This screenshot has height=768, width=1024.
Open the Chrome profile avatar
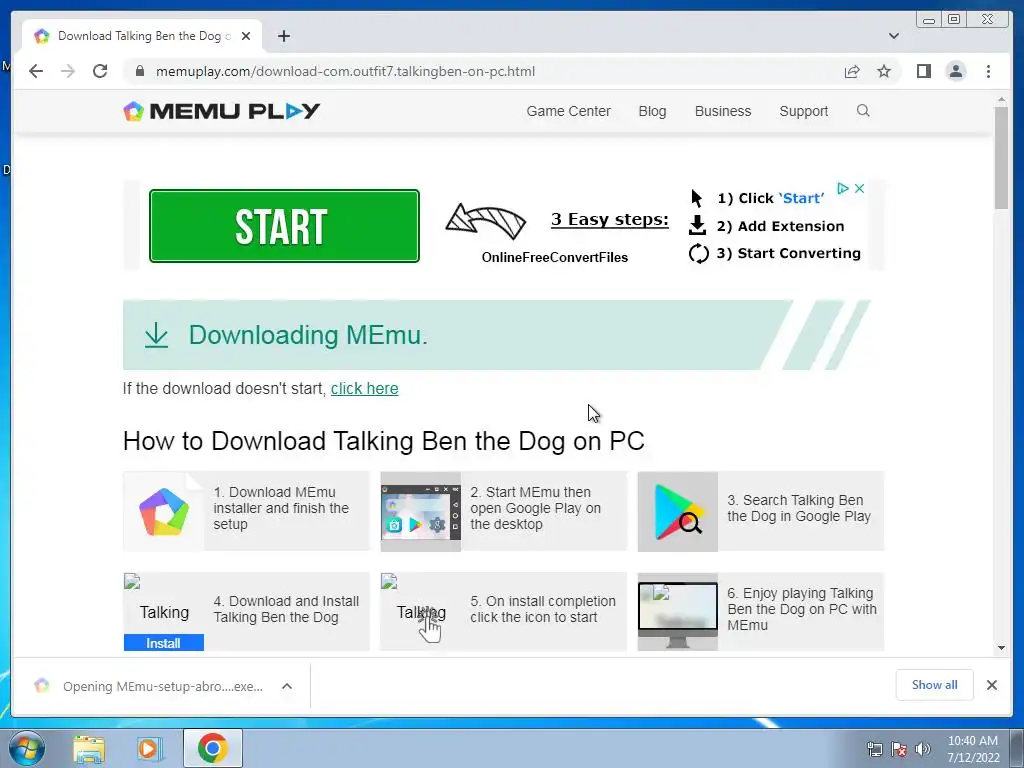pyautogui.click(x=955, y=71)
